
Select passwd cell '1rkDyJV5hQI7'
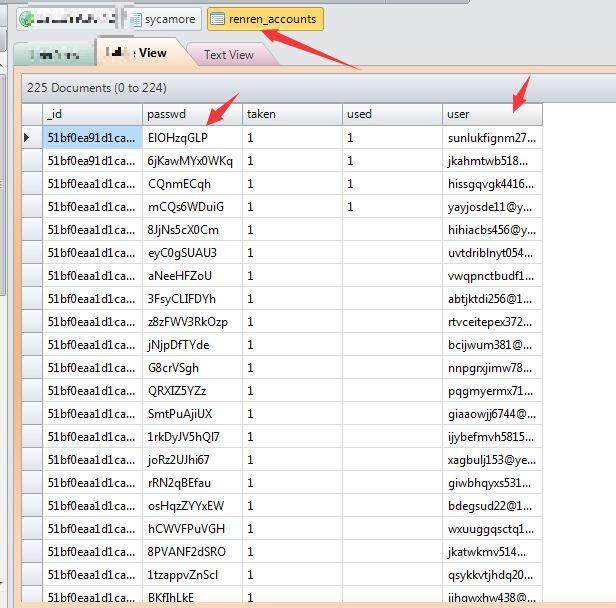[x=192, y=436]
